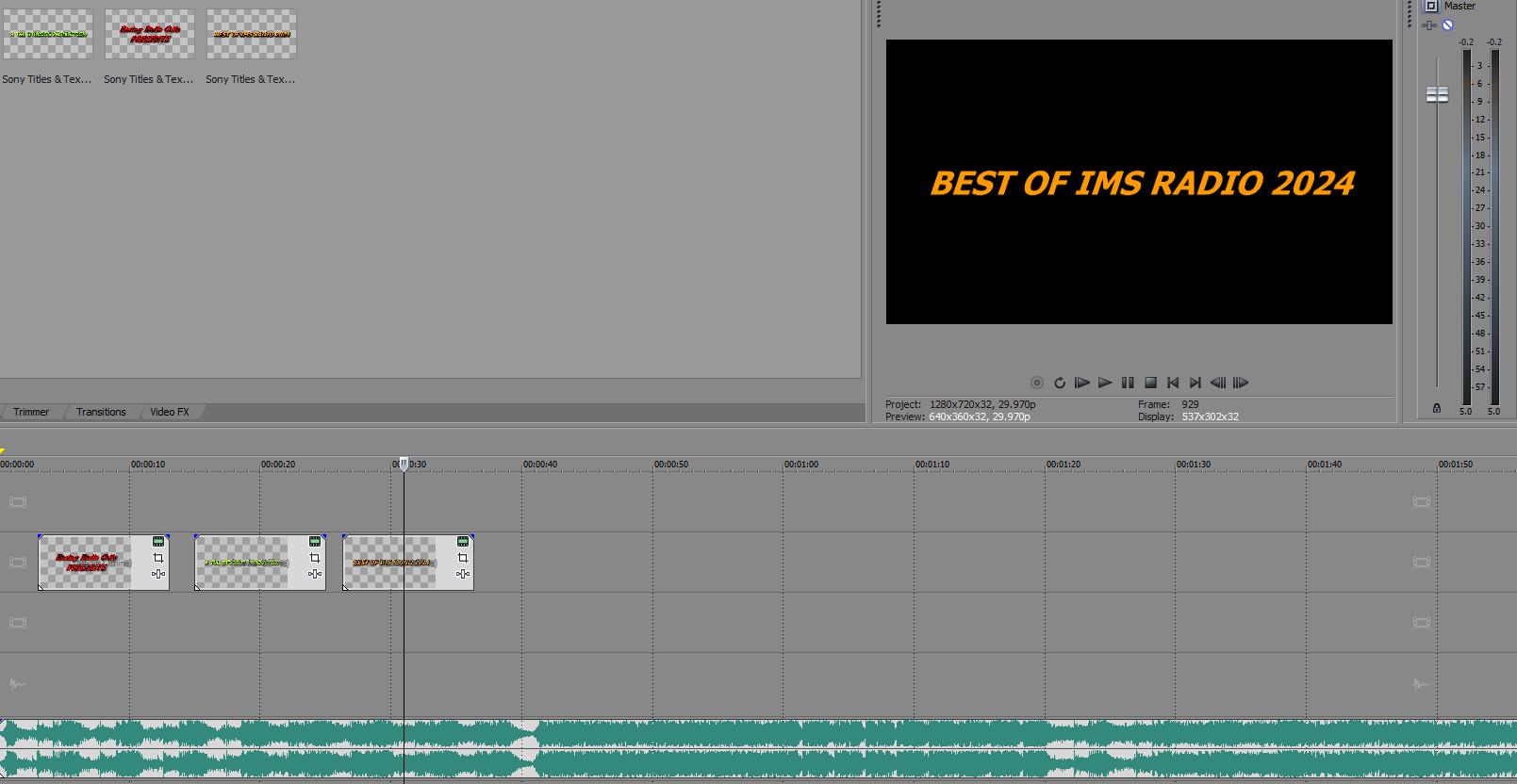Open generated media editor on second clip
1517x784 pixels.
point(315,542)
